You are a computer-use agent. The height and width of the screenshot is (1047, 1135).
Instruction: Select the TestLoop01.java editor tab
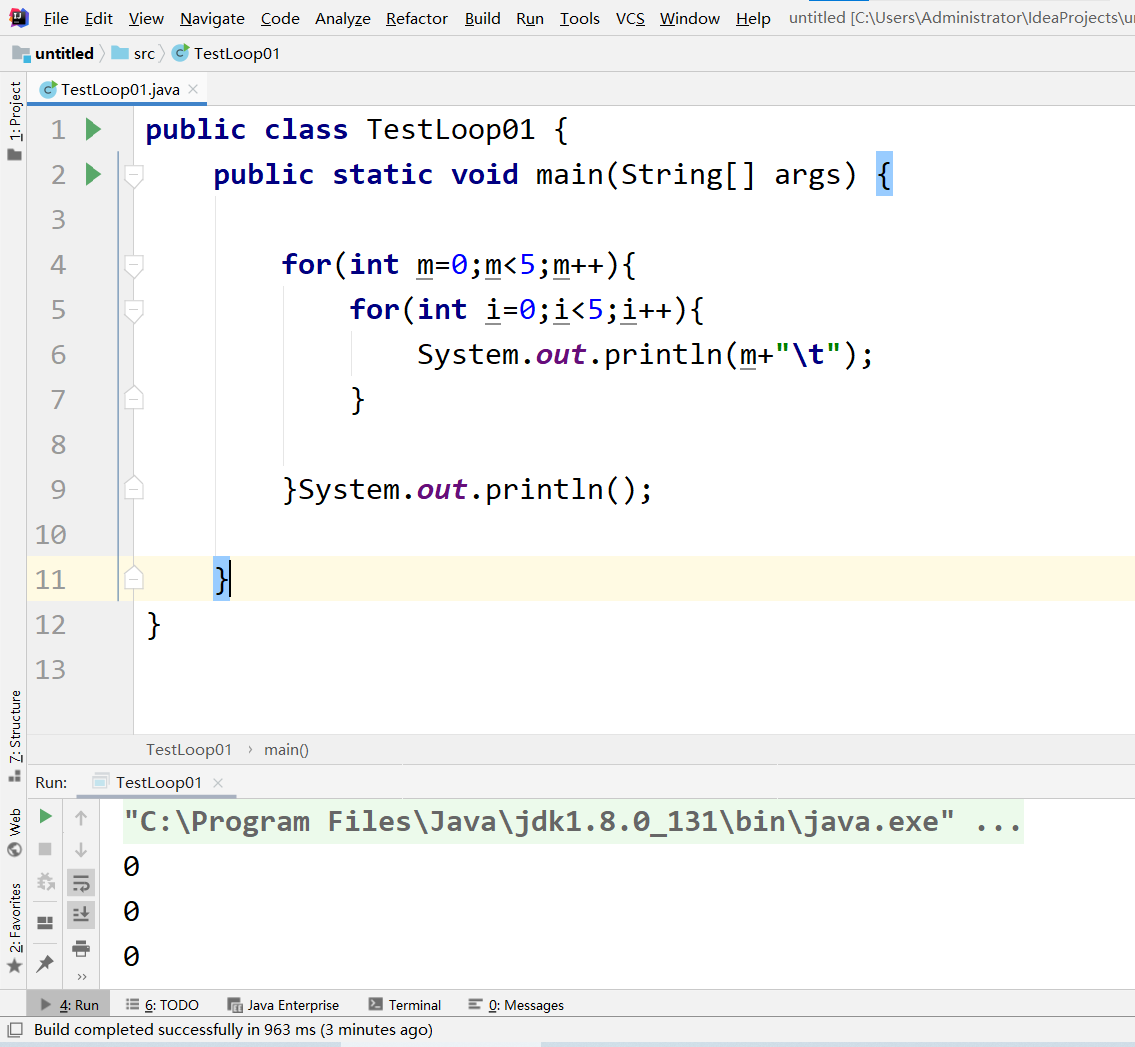pos(119,89)
